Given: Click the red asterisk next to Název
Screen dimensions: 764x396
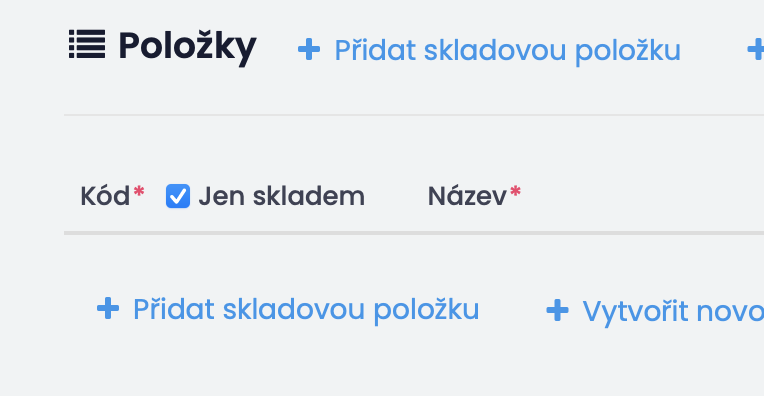Looking at the screenshot, I should 516,191.
